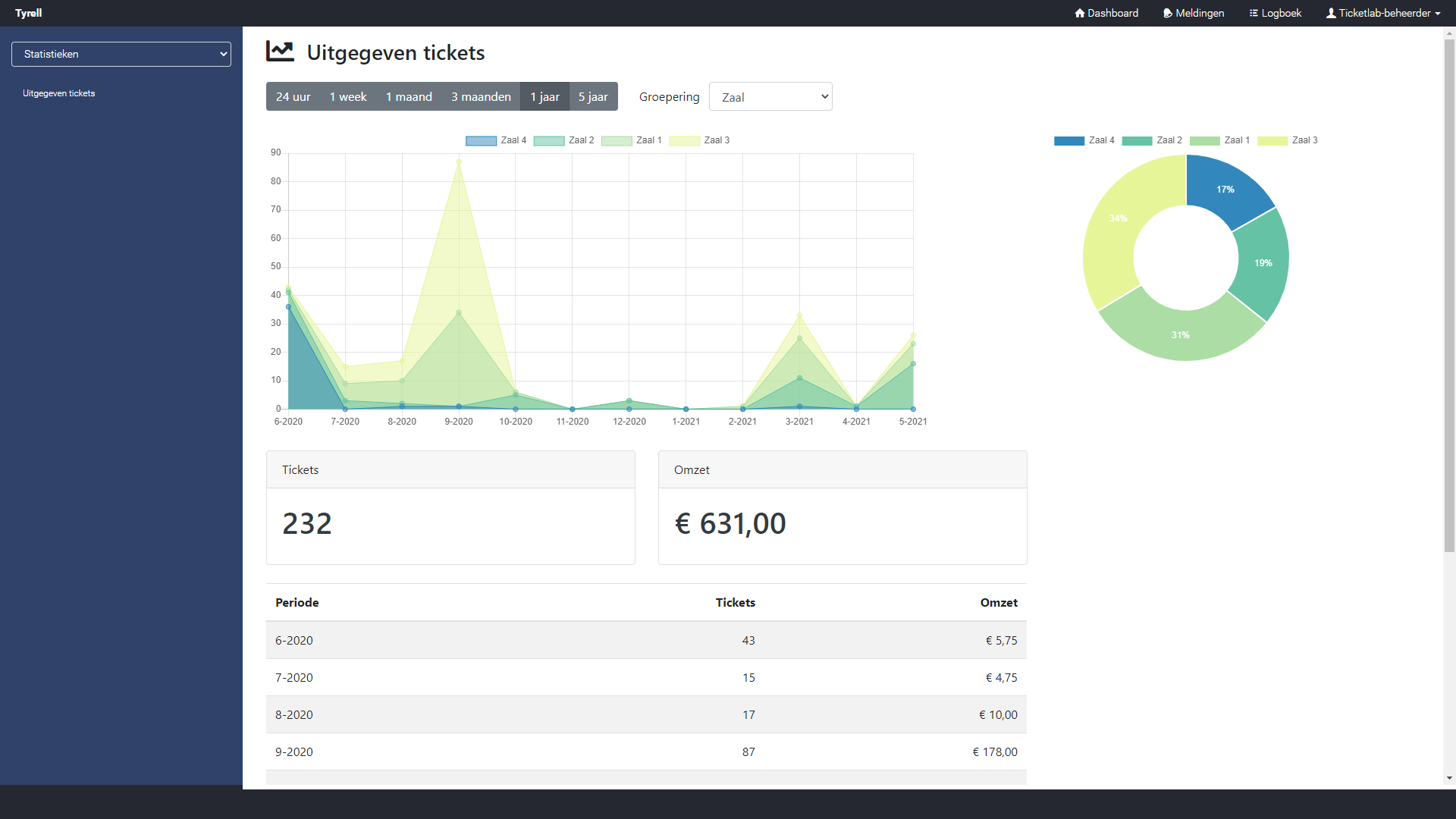The height and width of the screenshot is (819, 1456).
Task: Toggle Zaal 3 in line chart legend
Action: [x=699, y=140]
